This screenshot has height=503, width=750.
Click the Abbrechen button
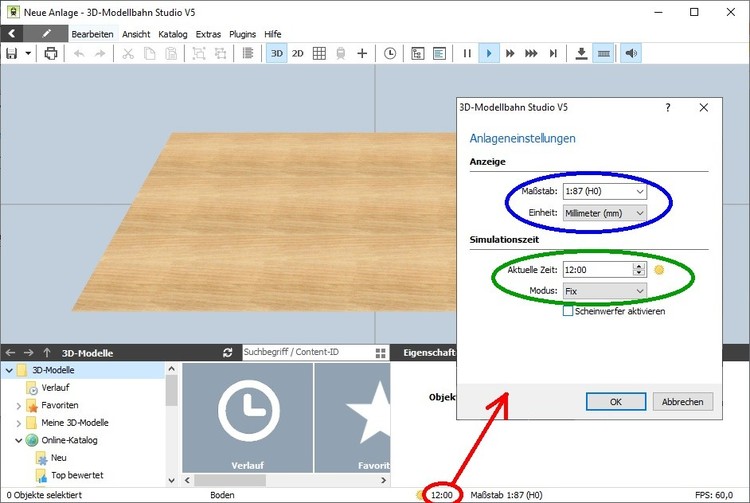[683, 402]
